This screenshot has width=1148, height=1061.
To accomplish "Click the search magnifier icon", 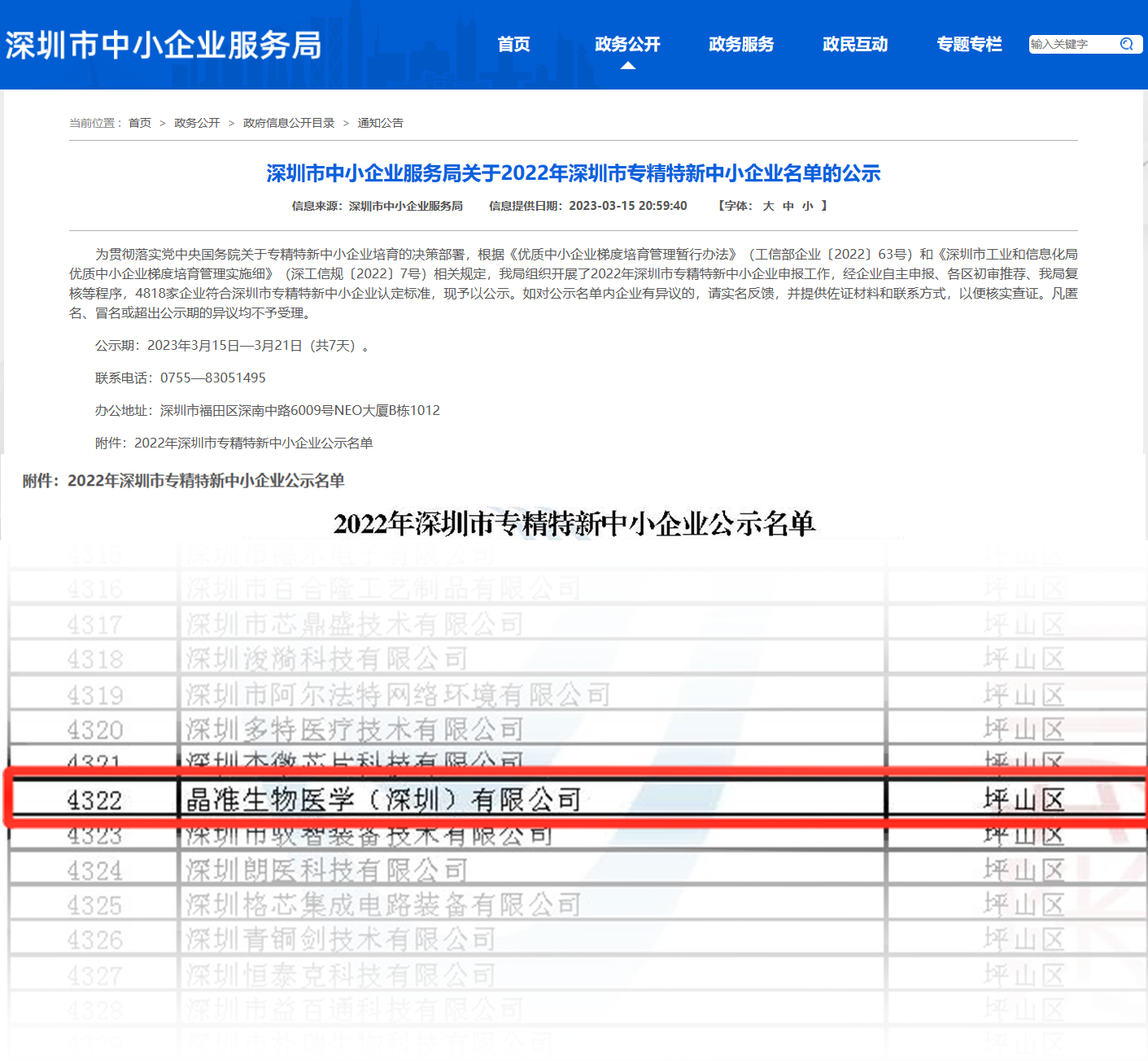I will tap(1127, 44).
